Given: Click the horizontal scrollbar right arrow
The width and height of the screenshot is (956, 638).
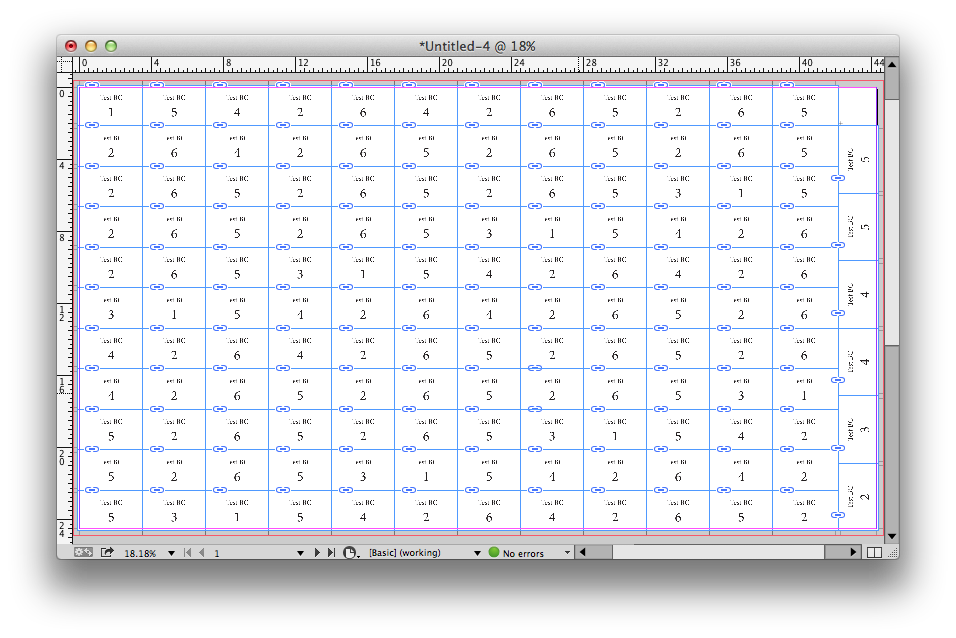Looking at the screenshot, I should pos(853,552).
